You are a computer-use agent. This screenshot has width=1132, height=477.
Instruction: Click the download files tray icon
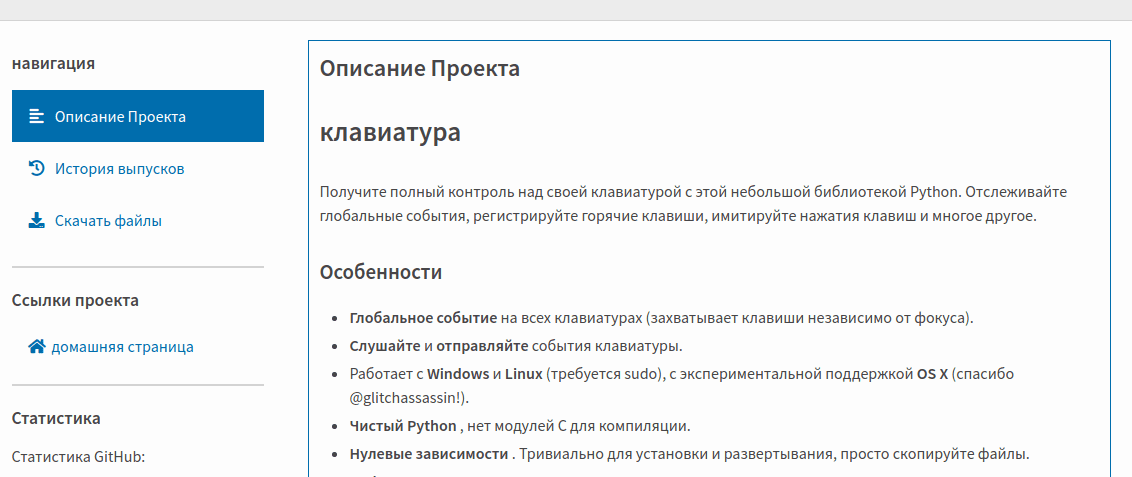point(36,221)
